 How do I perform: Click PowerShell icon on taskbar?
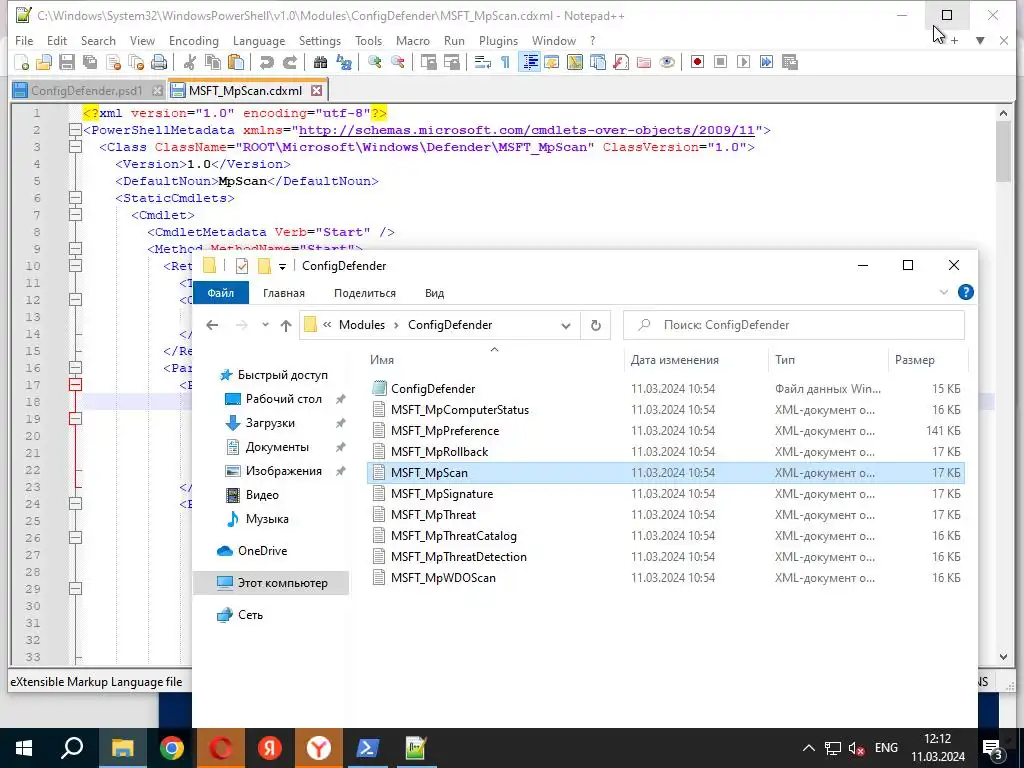368,748
